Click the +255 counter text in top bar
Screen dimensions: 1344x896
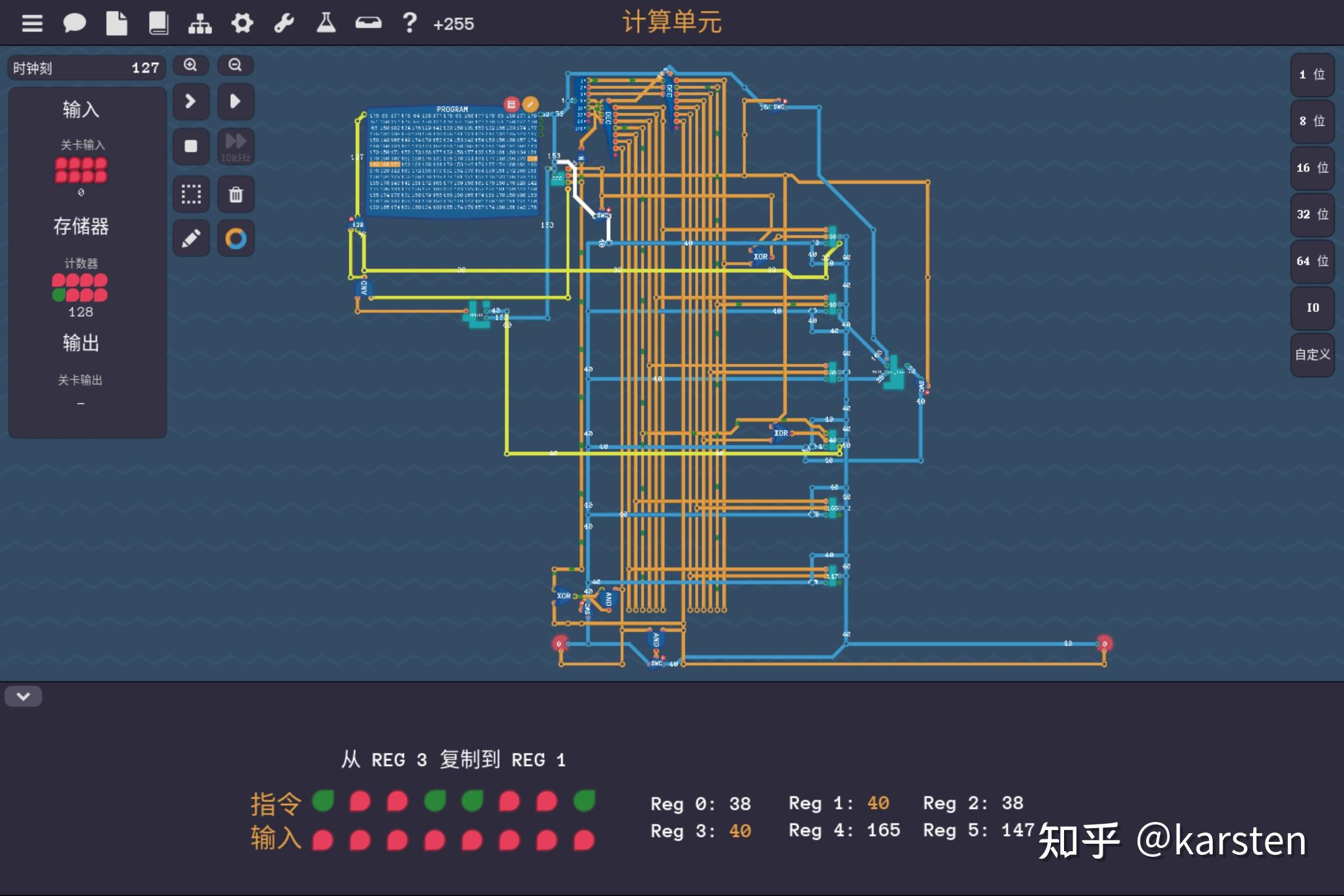tap(454, 24)
